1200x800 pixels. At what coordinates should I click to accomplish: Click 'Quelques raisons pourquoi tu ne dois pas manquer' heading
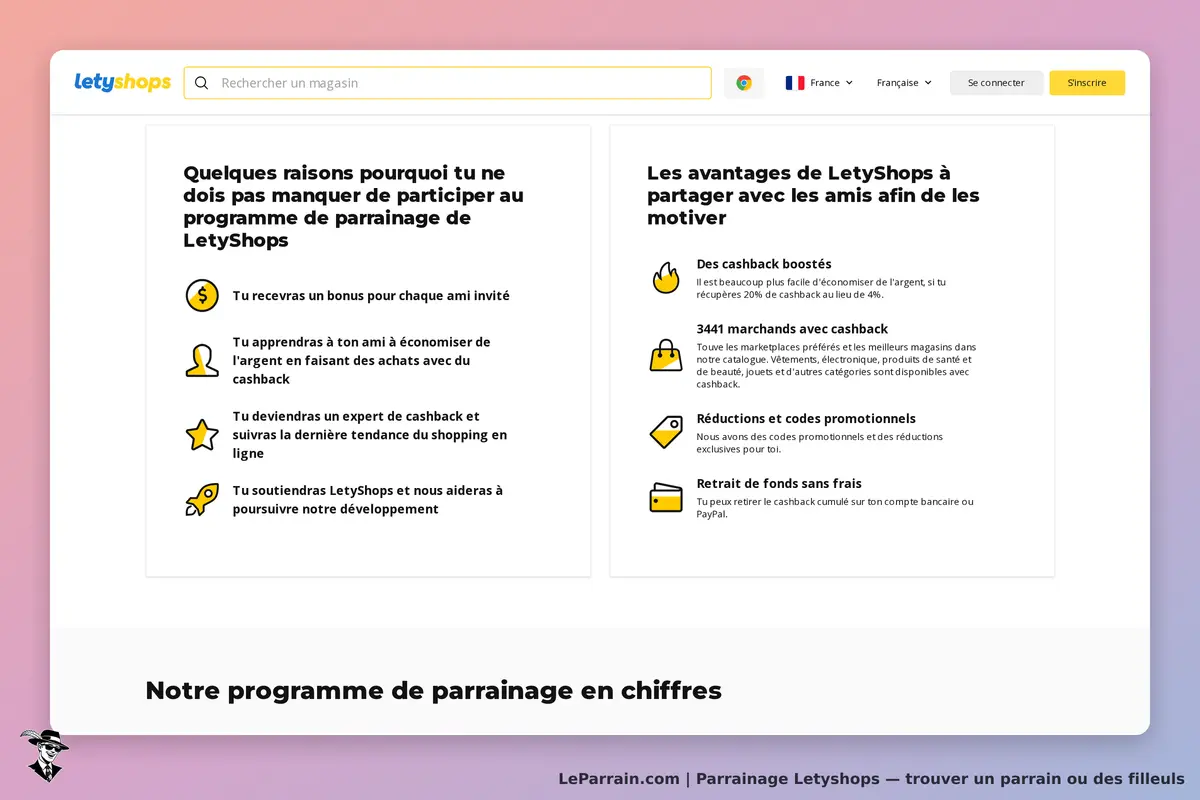pos(353,207)
